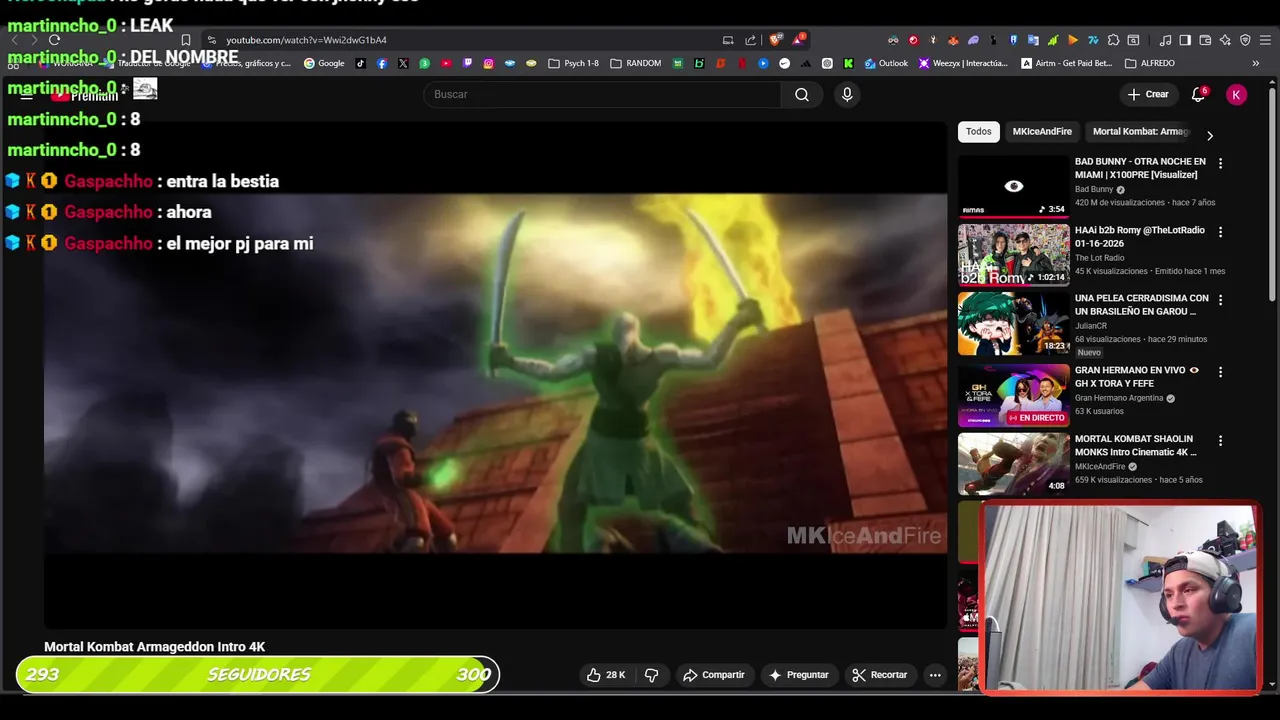The height and width of the screenshot is (720, 1280).
Task: Open the MKIceAndFire channel name link
Action: (x=1100, y=467)
